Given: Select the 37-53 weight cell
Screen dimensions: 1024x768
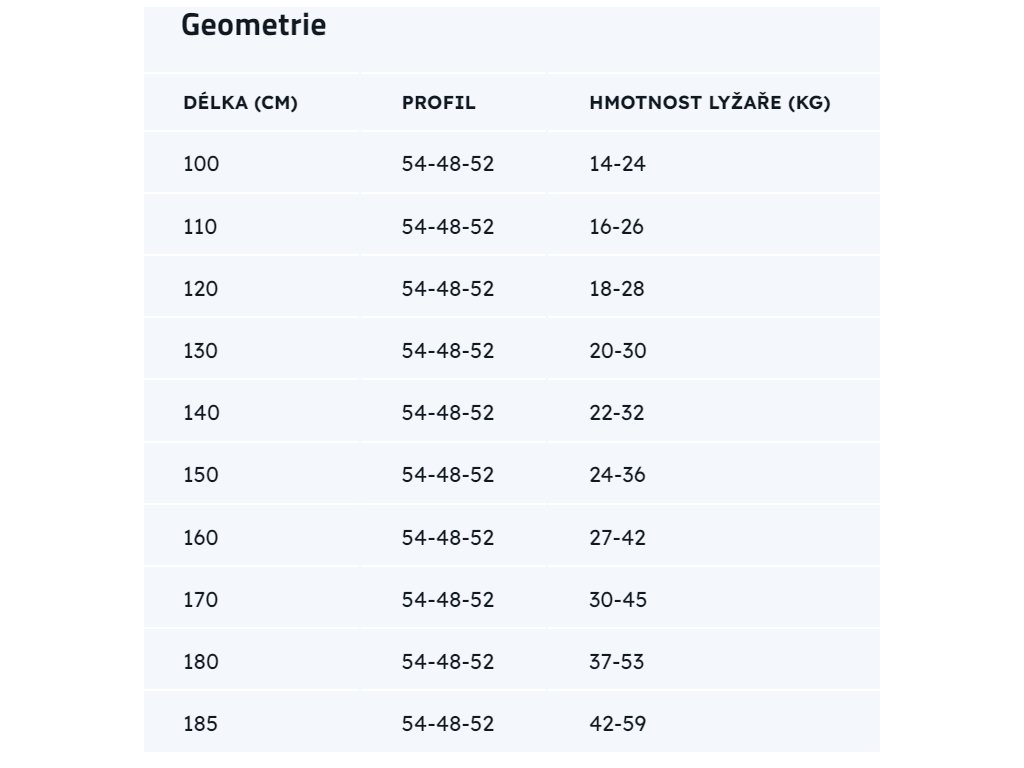Looking at the screenshot, I should pyautogui.click(x=617, y=662).
